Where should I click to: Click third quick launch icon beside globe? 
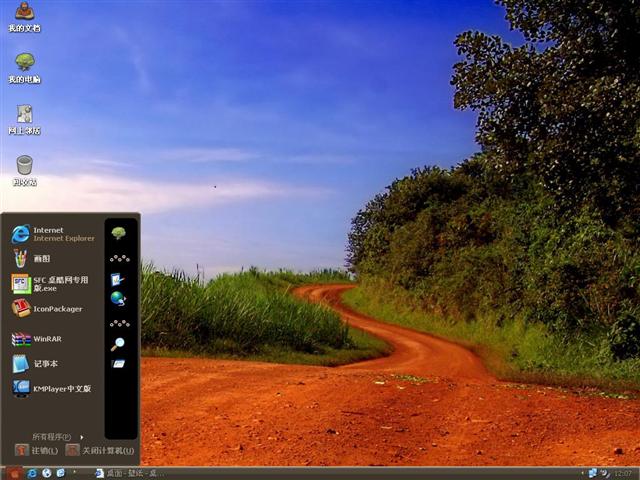click(x=60, y=473)
